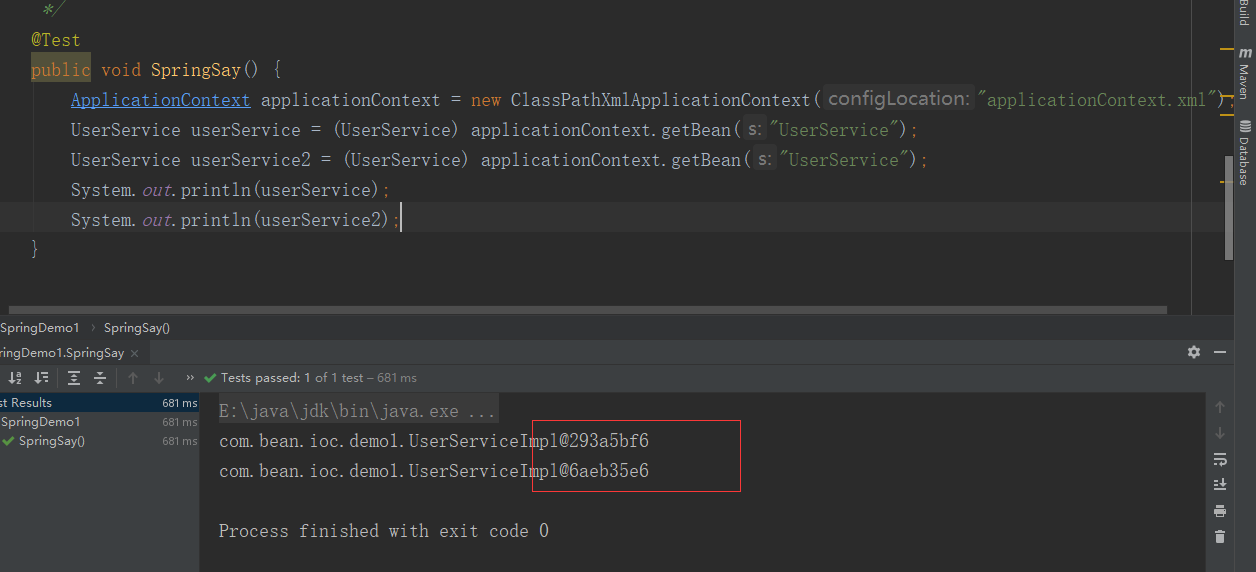Screen dimensions: 1256x572
Task: Click println(userService2) line
Action: (236, 220)
